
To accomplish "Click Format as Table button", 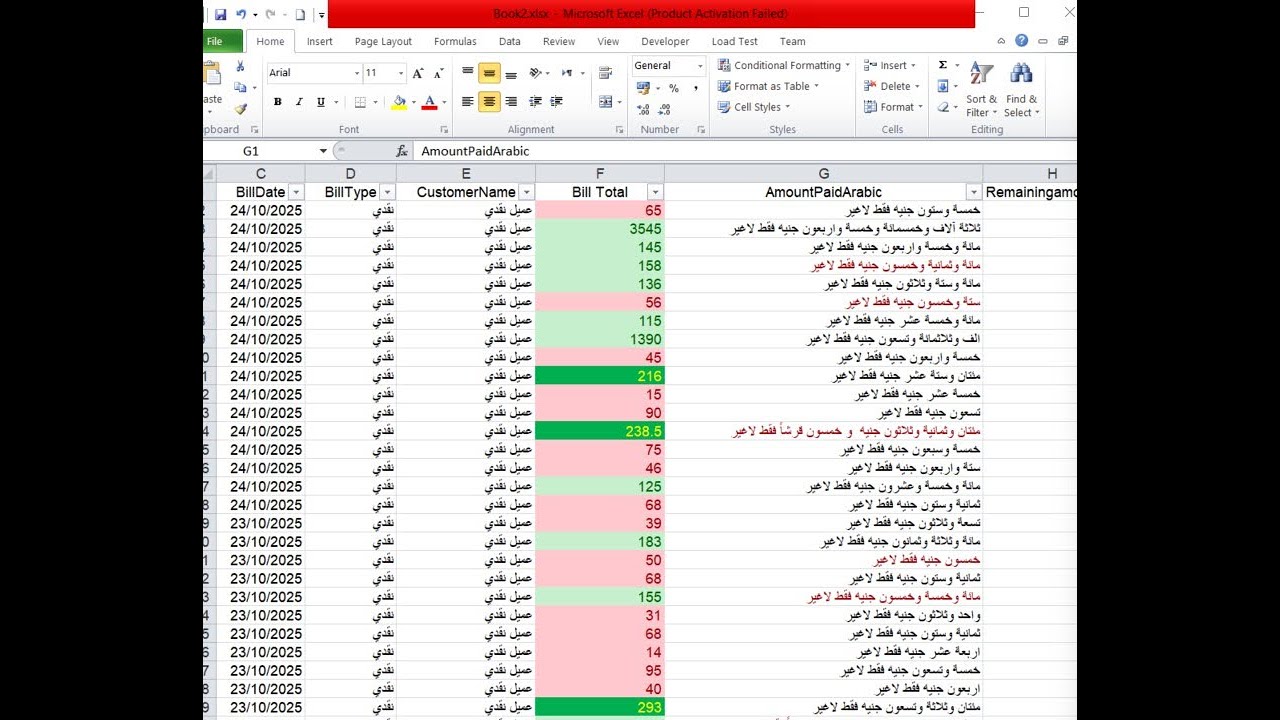I will pos(768,86).
